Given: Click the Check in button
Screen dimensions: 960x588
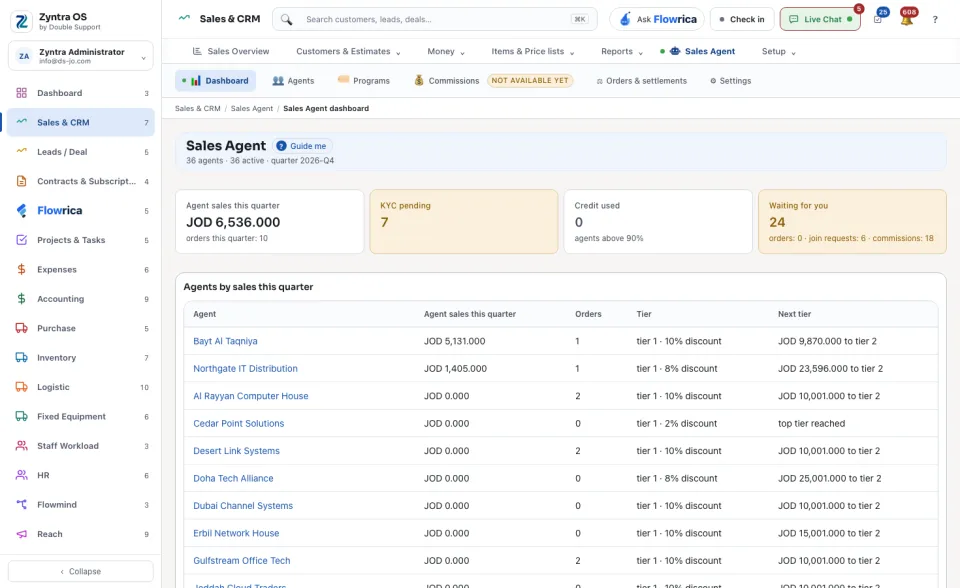Looking at the screenshot, I should click(742, 19).
